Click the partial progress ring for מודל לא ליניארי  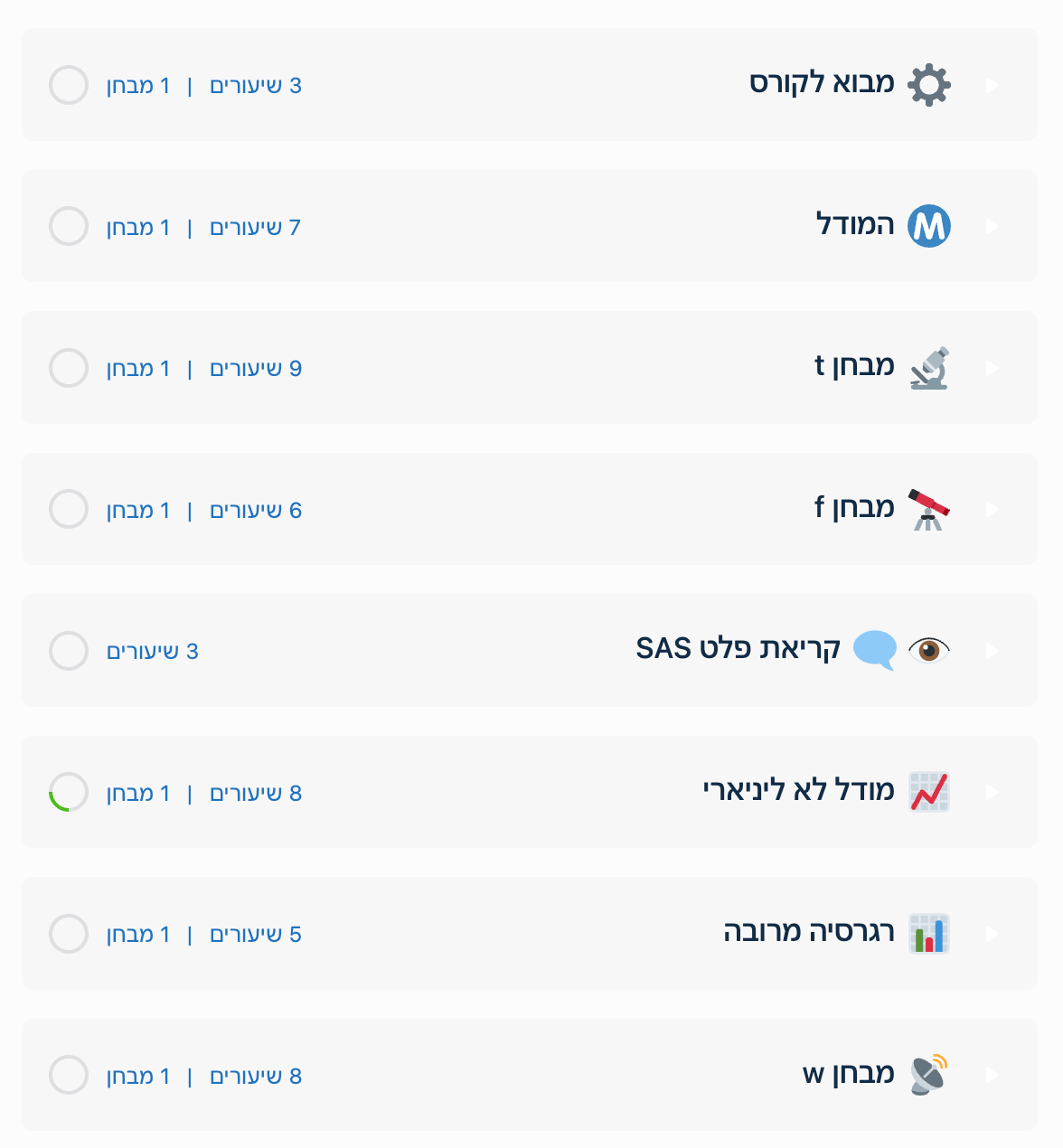pos(69,792)
